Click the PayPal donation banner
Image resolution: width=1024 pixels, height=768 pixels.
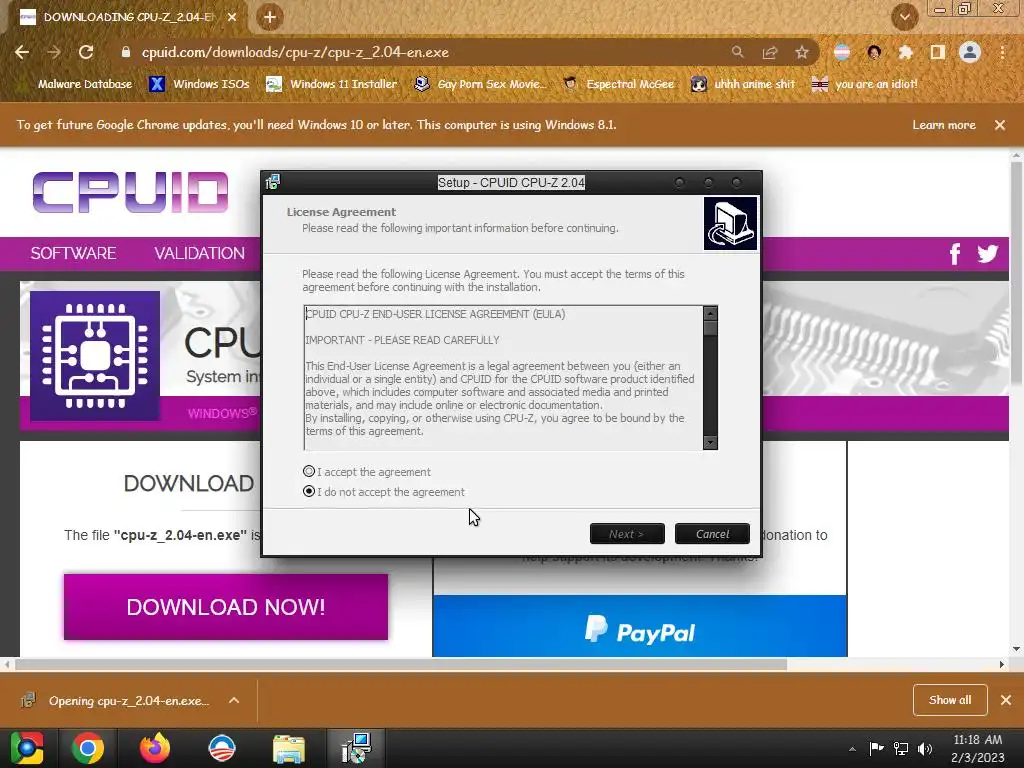click(640, 626)
